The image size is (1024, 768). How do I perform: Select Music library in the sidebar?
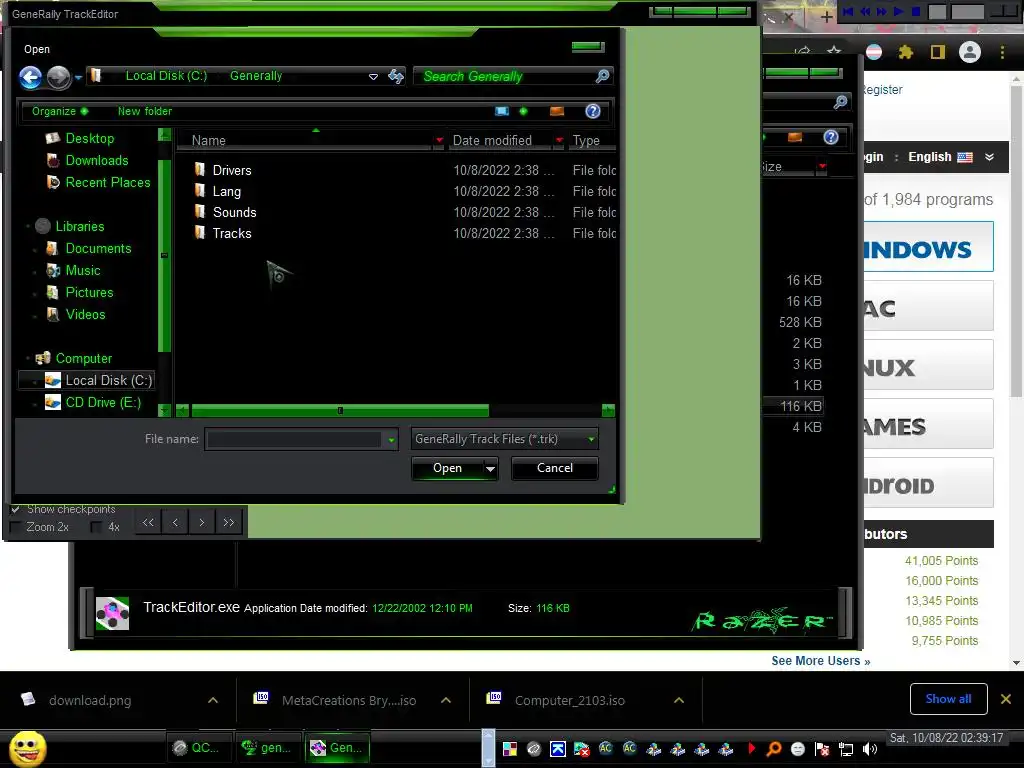click(83, 270)
